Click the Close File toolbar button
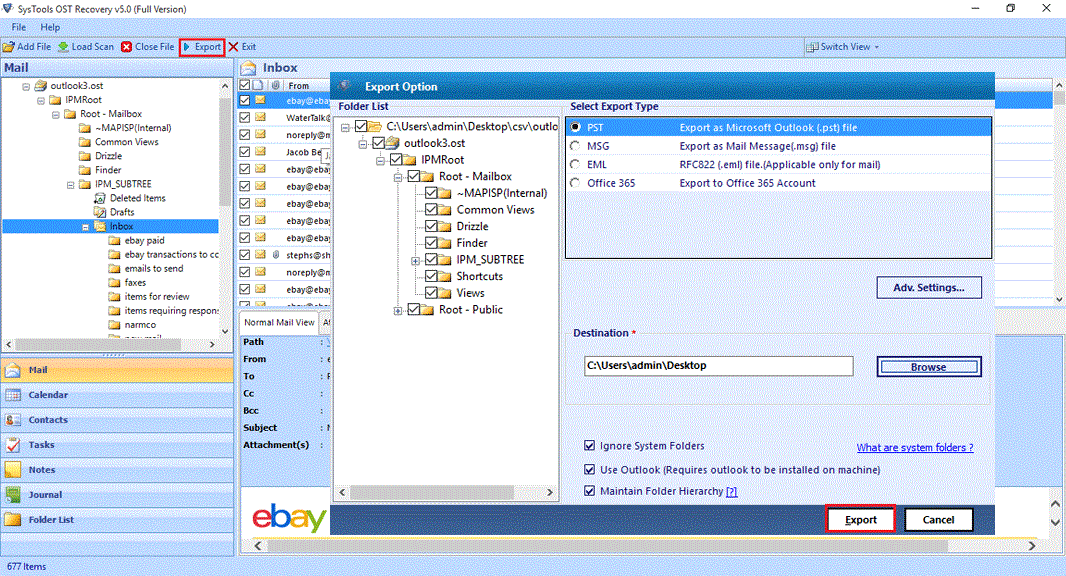The width and height of the screenshot is (1066, 576). tap(148, 47)
